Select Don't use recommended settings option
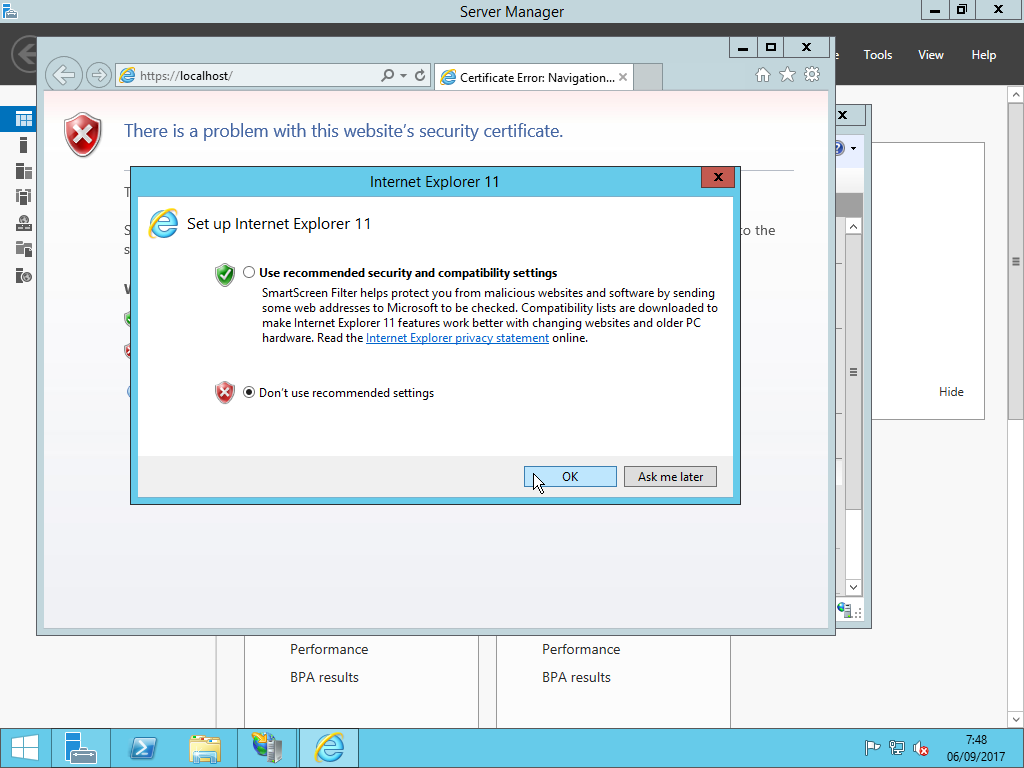Viewport: 1024px width, 768px height. [x=249, y=392]
